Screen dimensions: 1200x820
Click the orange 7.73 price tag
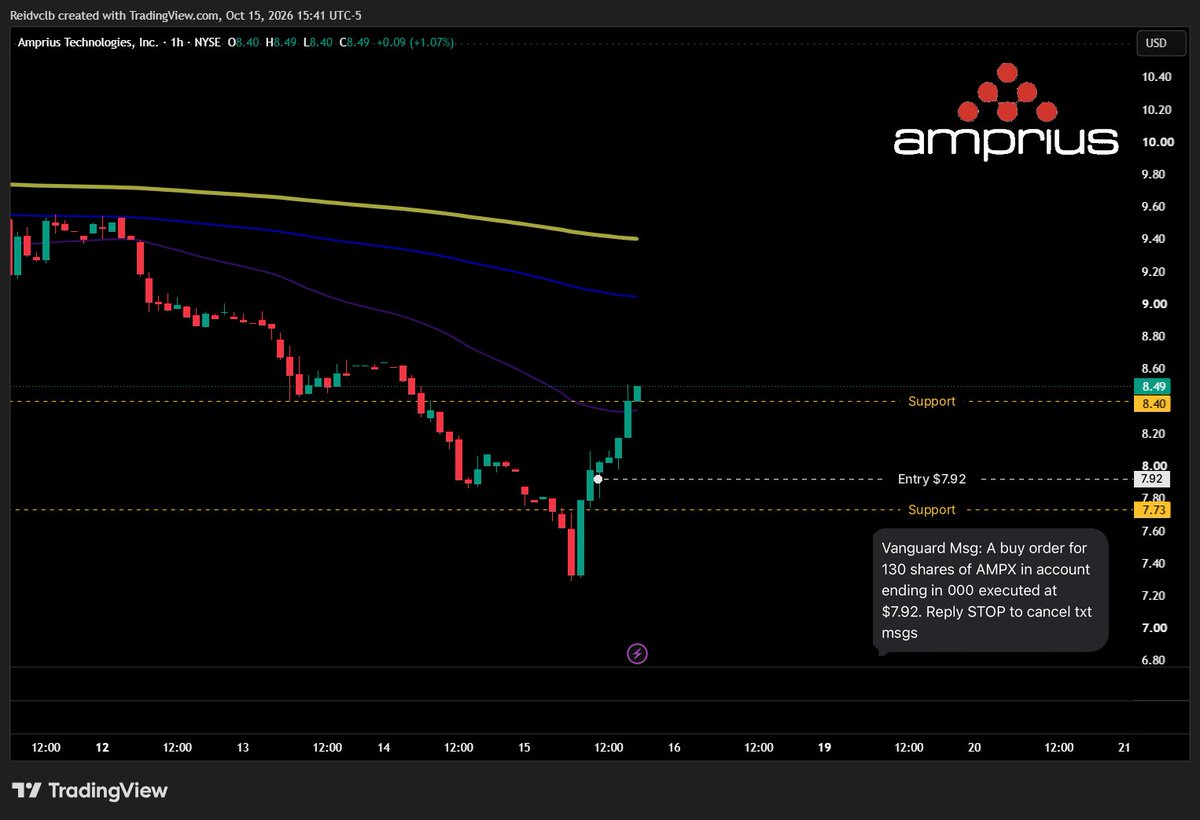pyautogui.click(x=1150, y=510)
